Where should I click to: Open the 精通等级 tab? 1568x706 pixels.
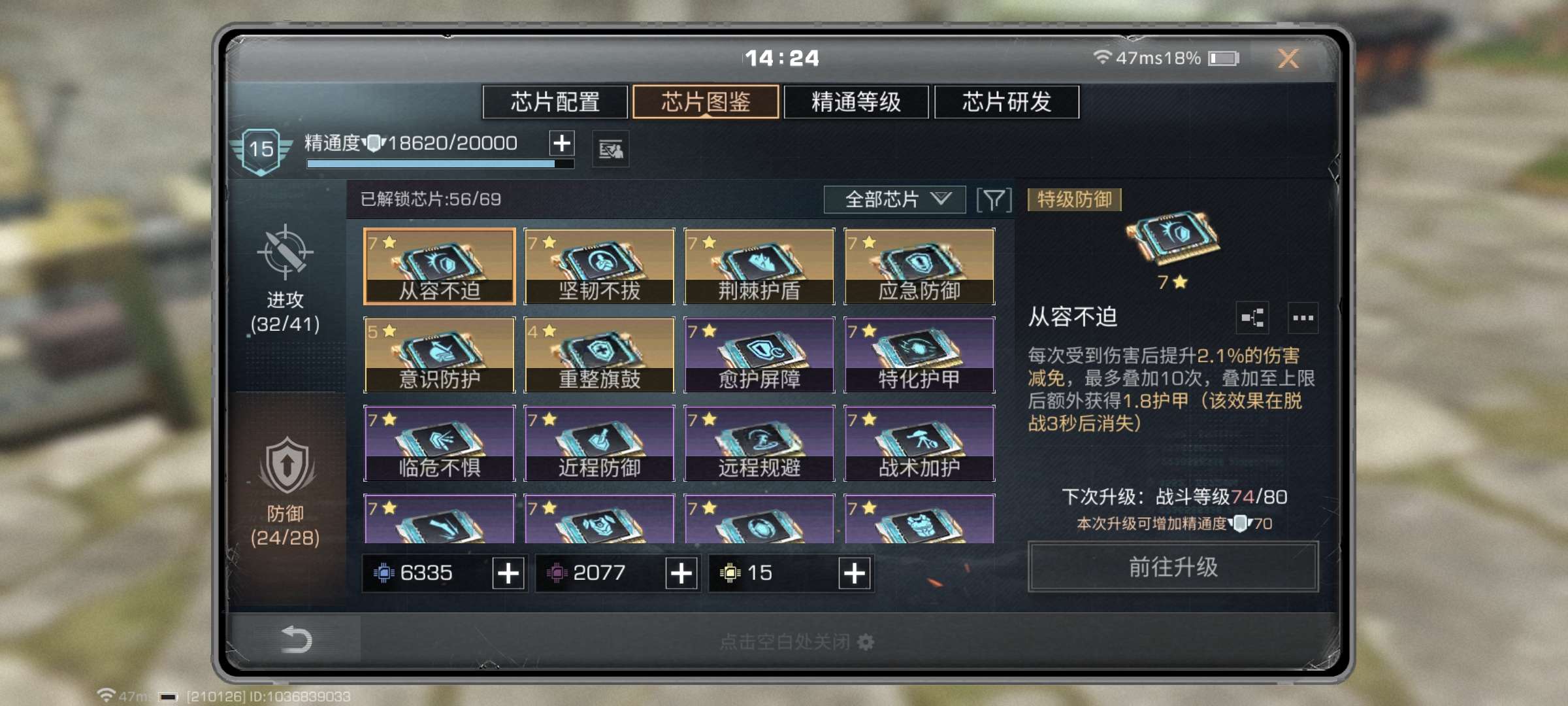coord(856,102)
